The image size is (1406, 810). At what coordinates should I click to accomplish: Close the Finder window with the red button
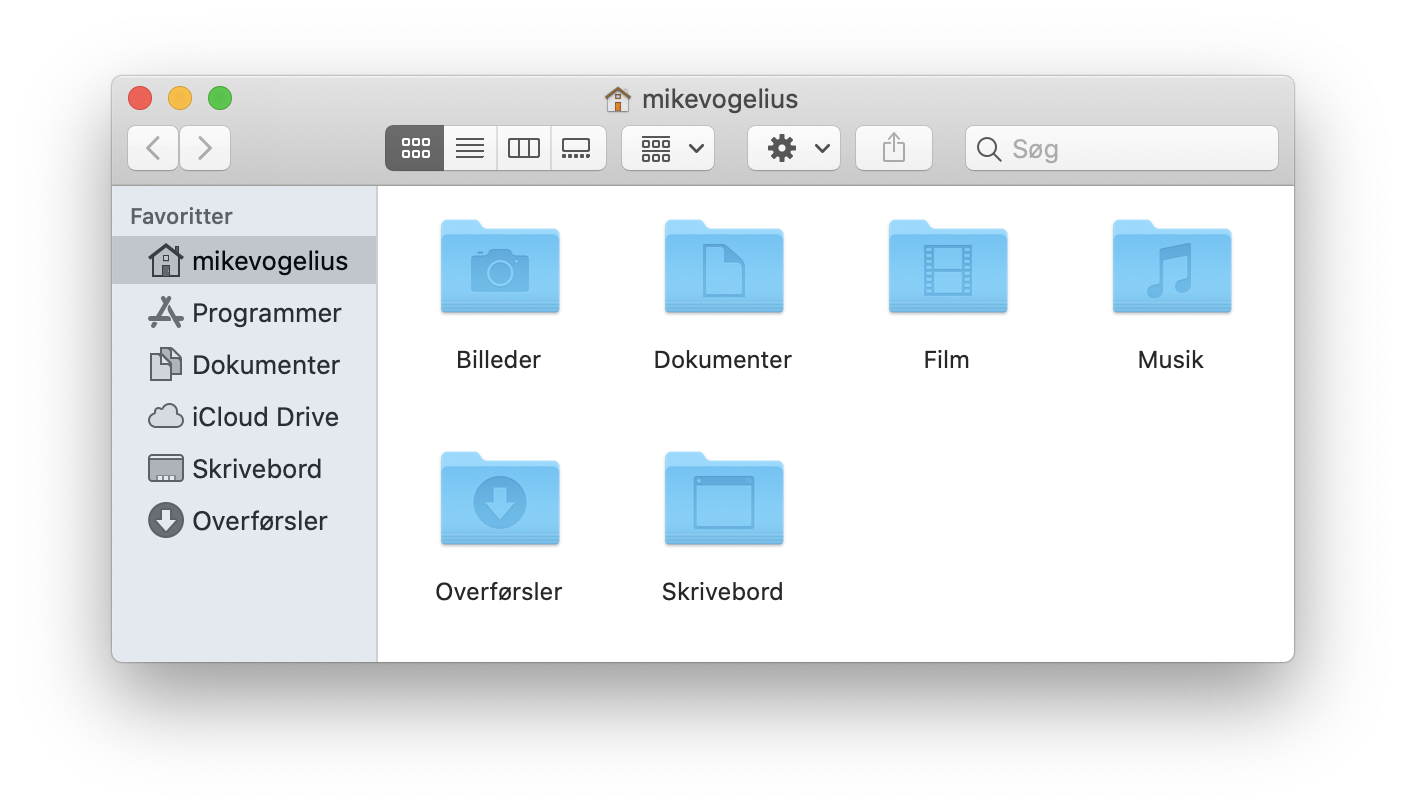point(140,98)
